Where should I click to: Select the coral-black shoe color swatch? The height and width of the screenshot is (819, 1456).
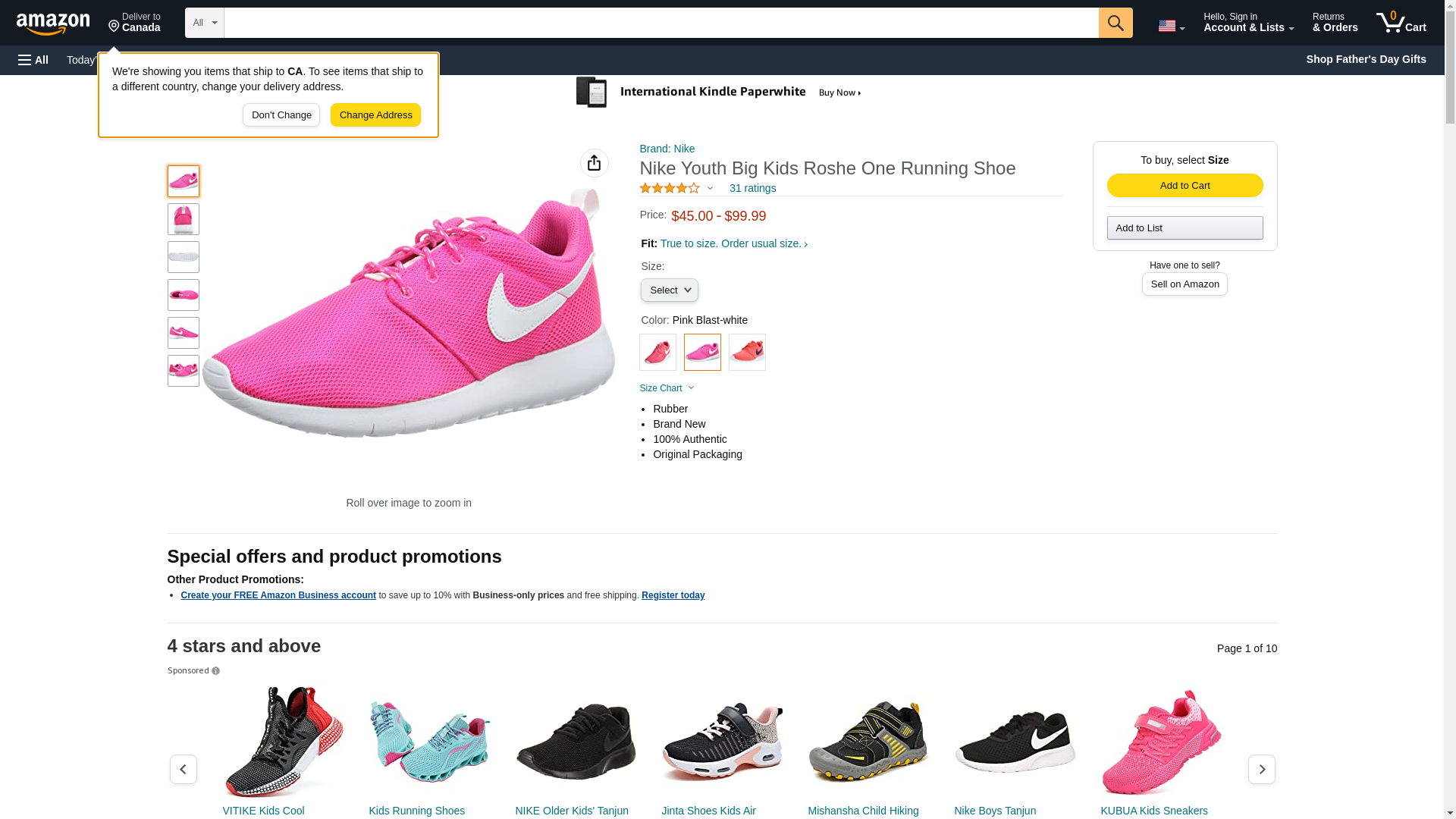[747, 353]
